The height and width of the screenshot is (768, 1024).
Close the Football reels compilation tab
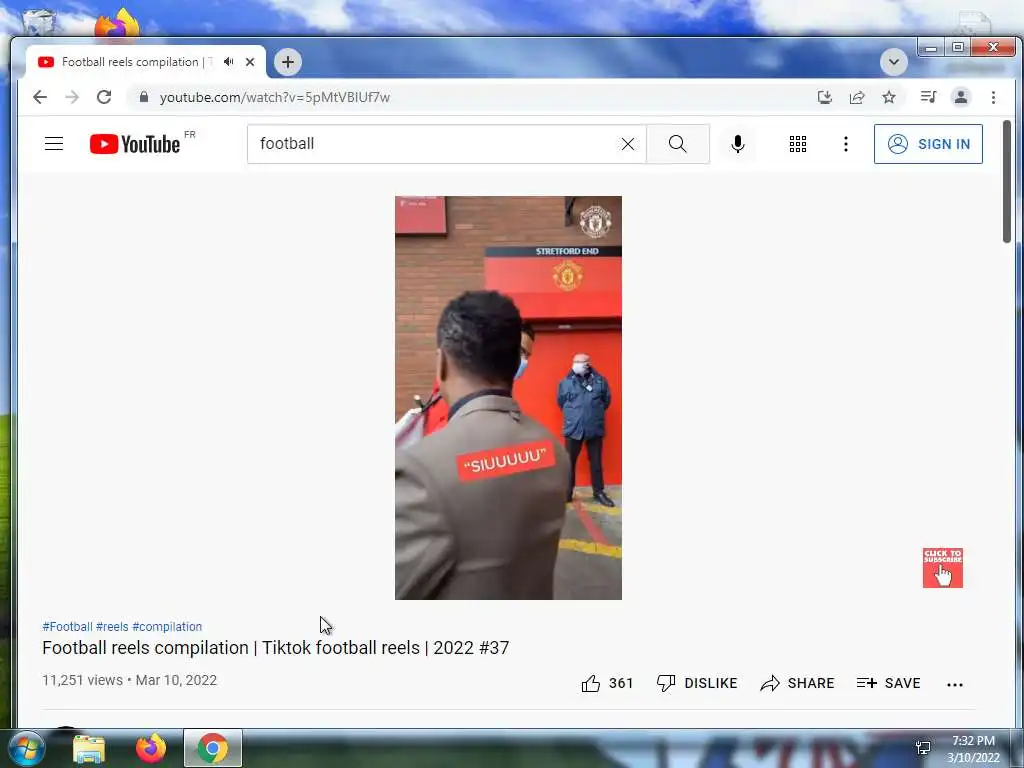pyautogui.click(x=249, y=62)
